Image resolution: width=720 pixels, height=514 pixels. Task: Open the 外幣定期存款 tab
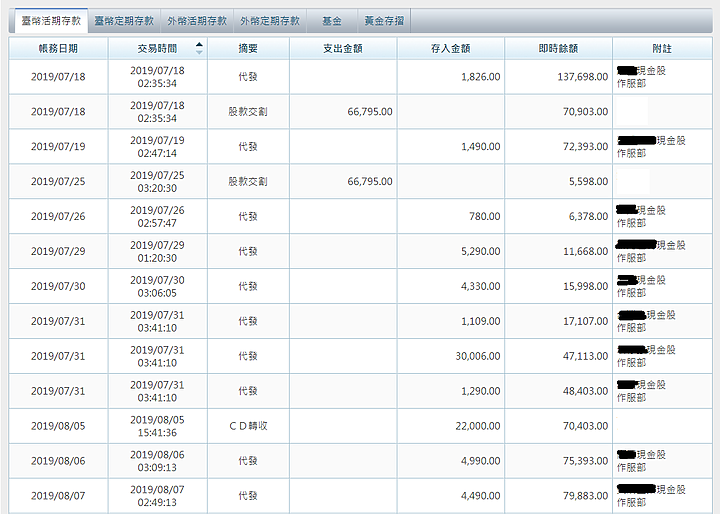tap(270, 21)
